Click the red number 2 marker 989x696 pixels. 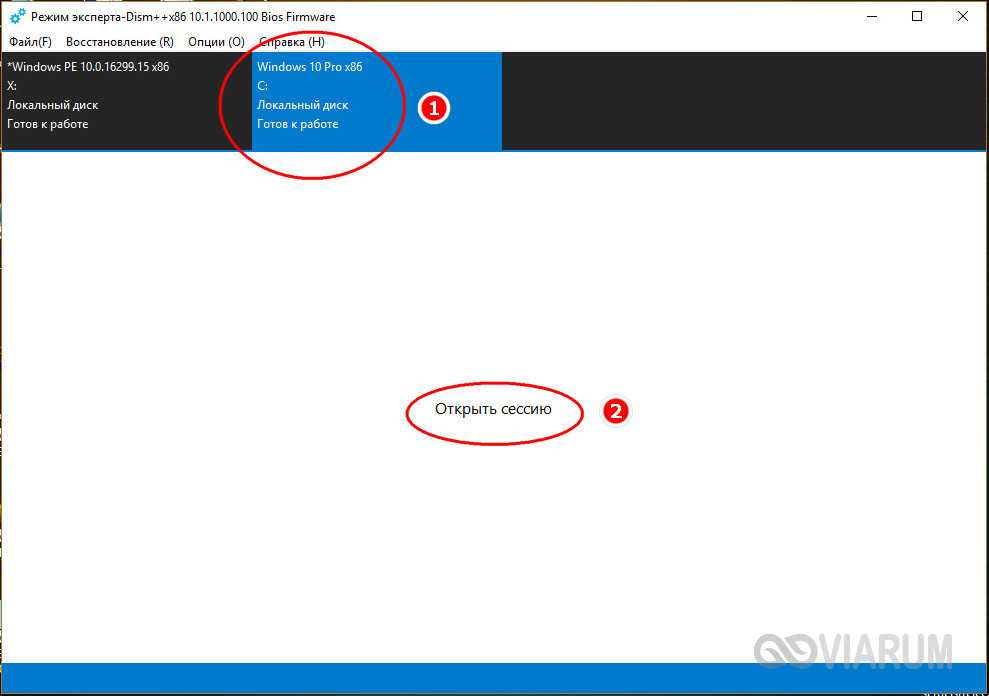[616, 411]
